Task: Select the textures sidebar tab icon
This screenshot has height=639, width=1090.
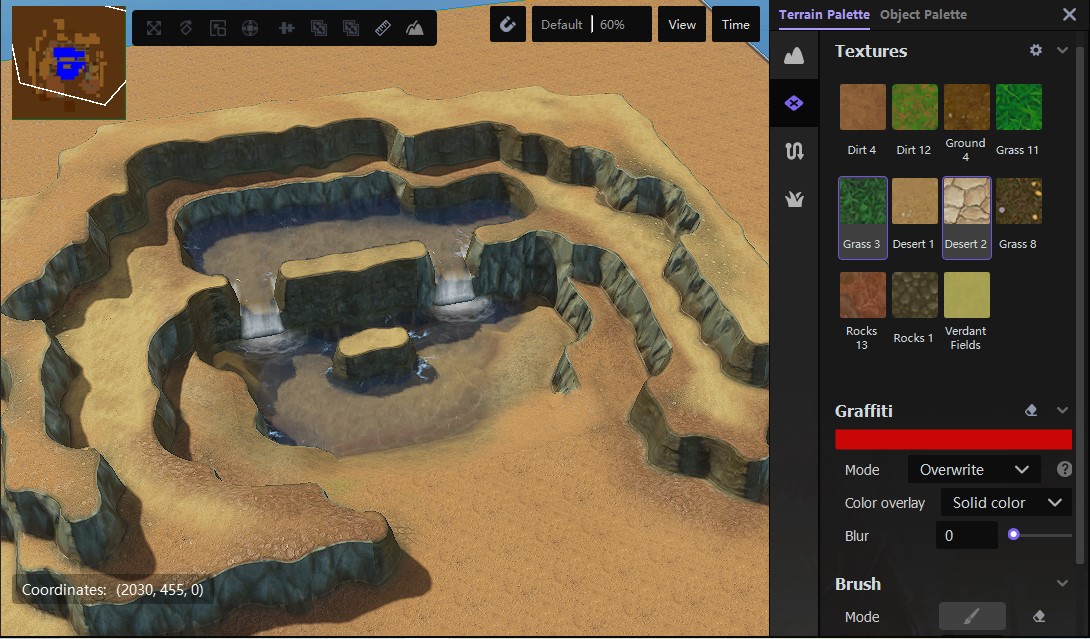Action: click(x=794, y=103)
